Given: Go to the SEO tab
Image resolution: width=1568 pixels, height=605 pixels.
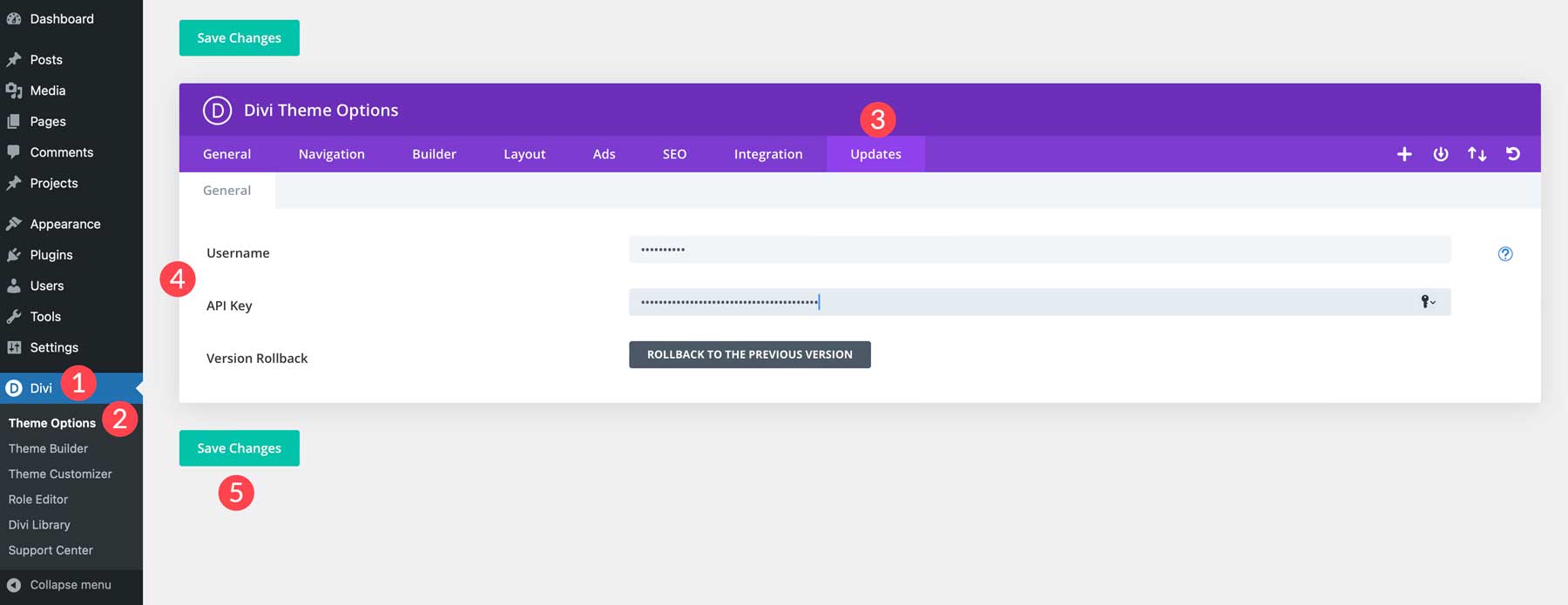Looking at the screenshot, I should click(x=674, y=154).
